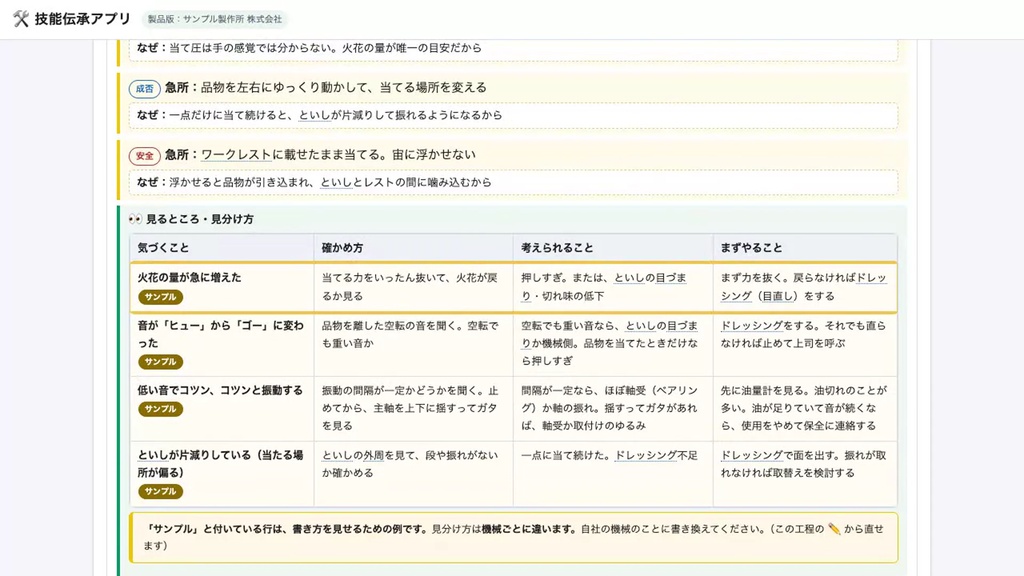This screenshot has height=576, width=1024.
Task: Click サンプル badge under といしが片減りしている row
Action: [x=160, y=491]
